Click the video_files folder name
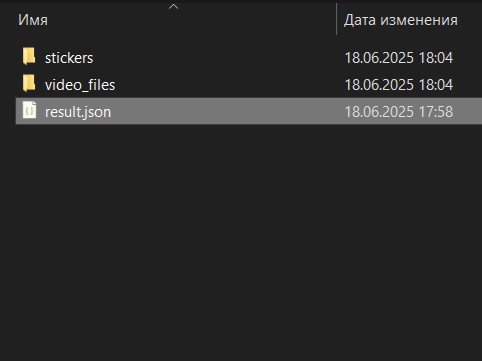Viewport: 482px width, 361px height. pyautogui.click(x=80, y=85)
